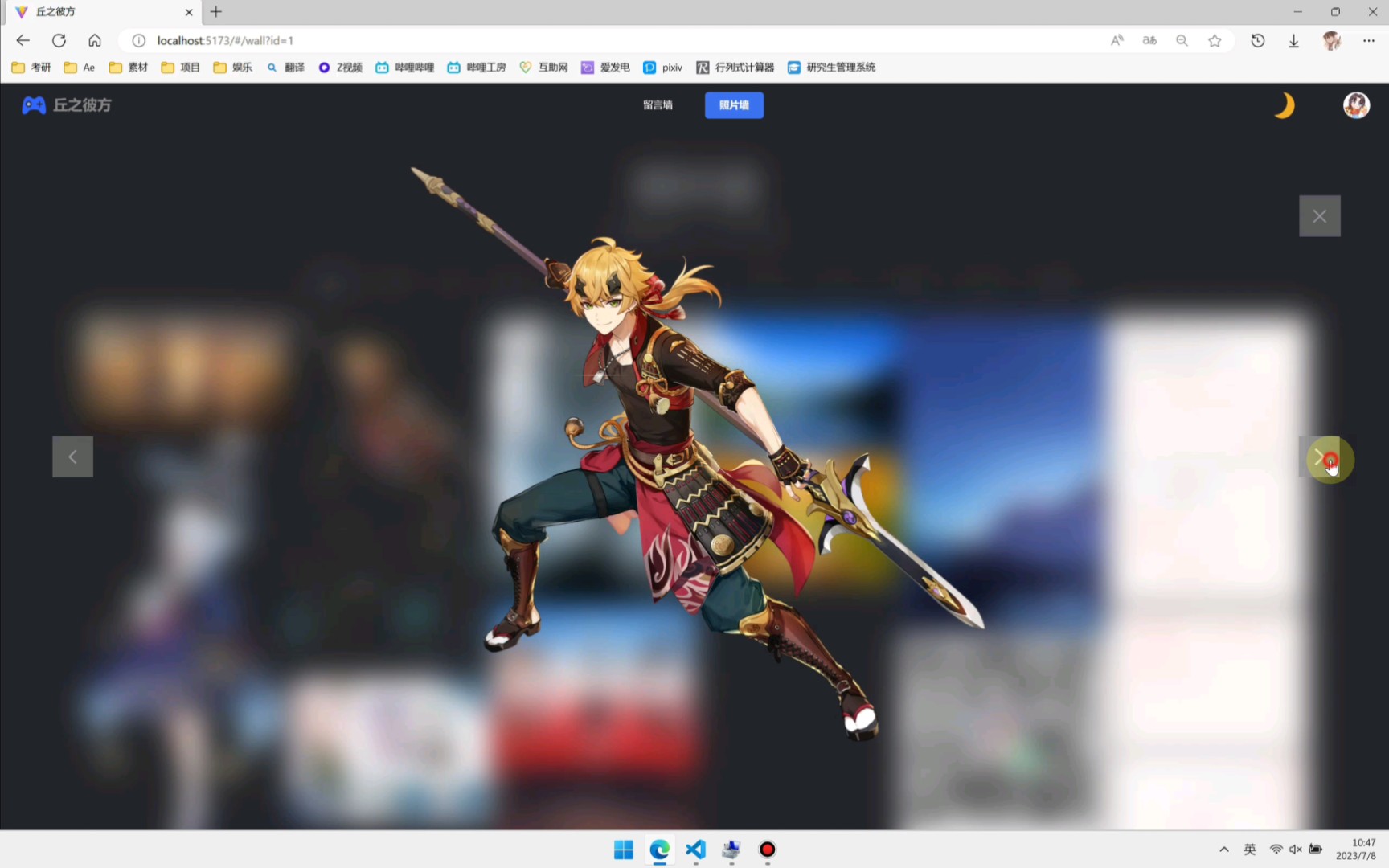Open the 素材 bookmark folder
This screenshot has width=1389, height=868.
click(129, 68)
